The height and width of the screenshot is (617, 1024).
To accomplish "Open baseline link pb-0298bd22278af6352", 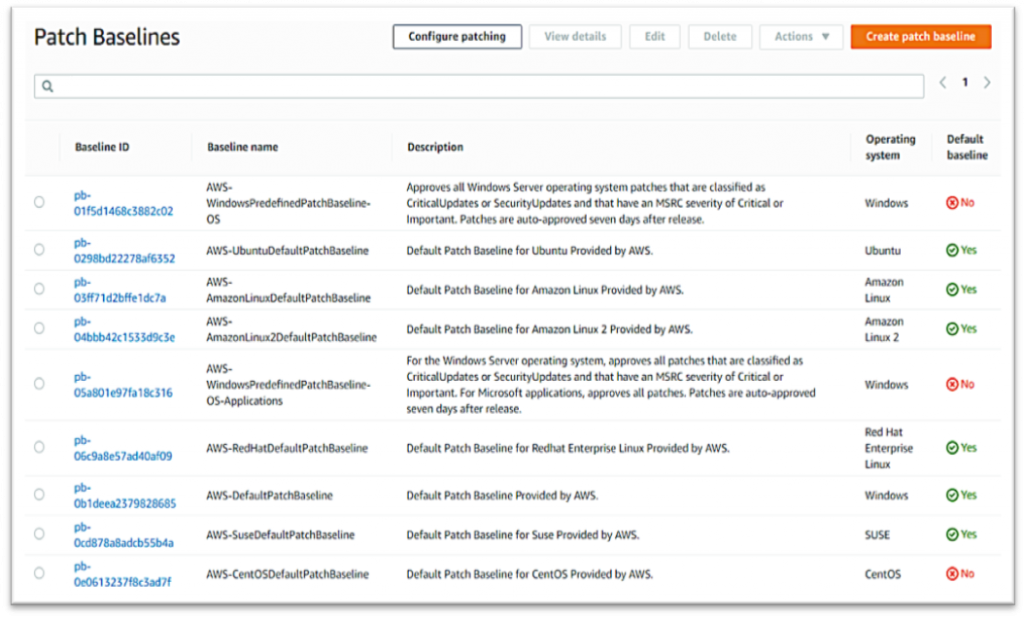I will point(123,251).
